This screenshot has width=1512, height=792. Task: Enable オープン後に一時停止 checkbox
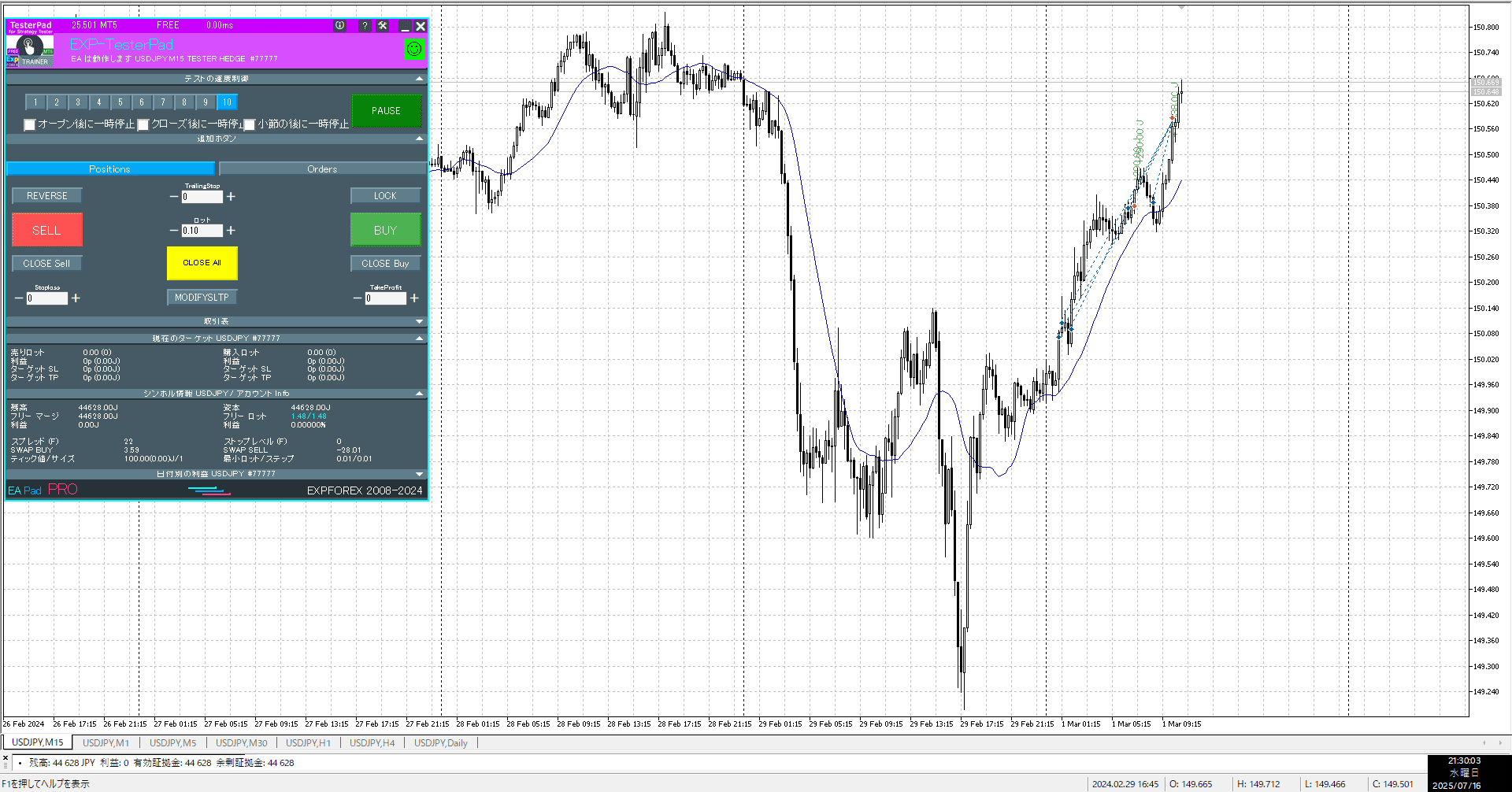30,124
